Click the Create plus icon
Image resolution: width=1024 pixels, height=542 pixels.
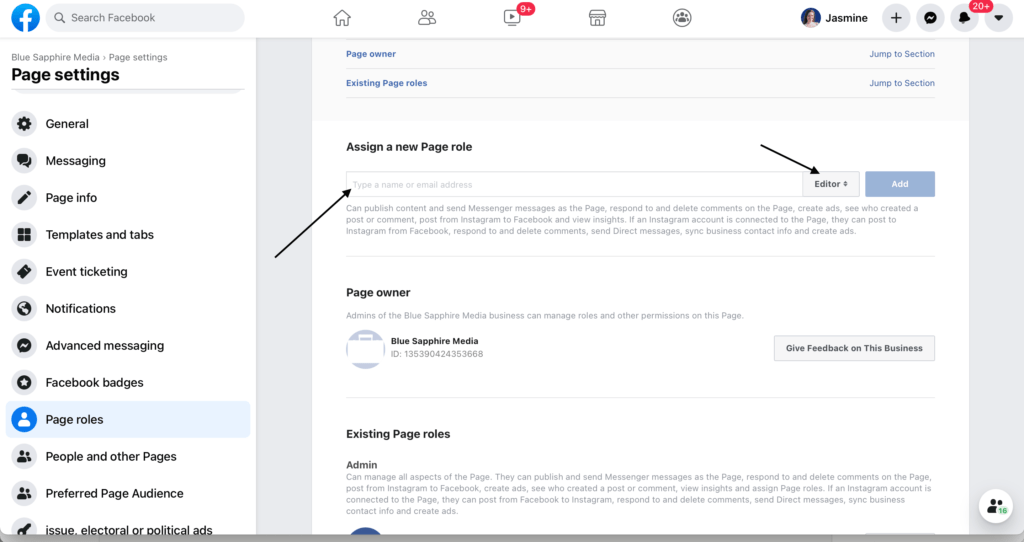pyautogui.click(x=896, y=18)
